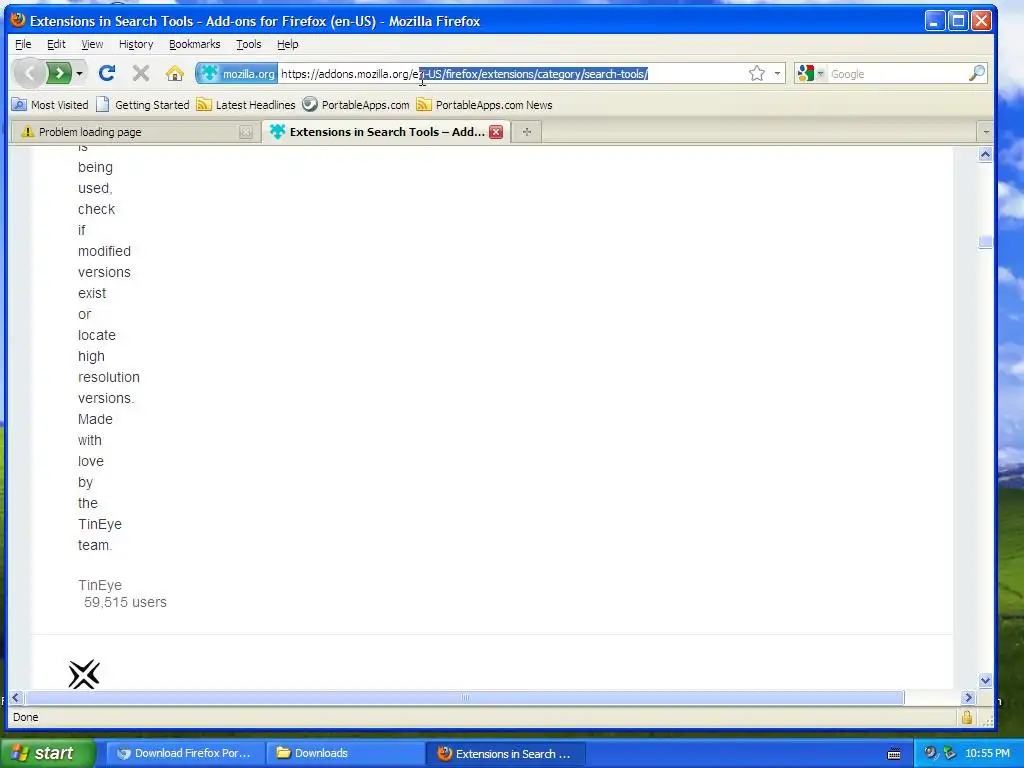Click the 59,515 users text
1024x768 pixels.
coord(125,602)
